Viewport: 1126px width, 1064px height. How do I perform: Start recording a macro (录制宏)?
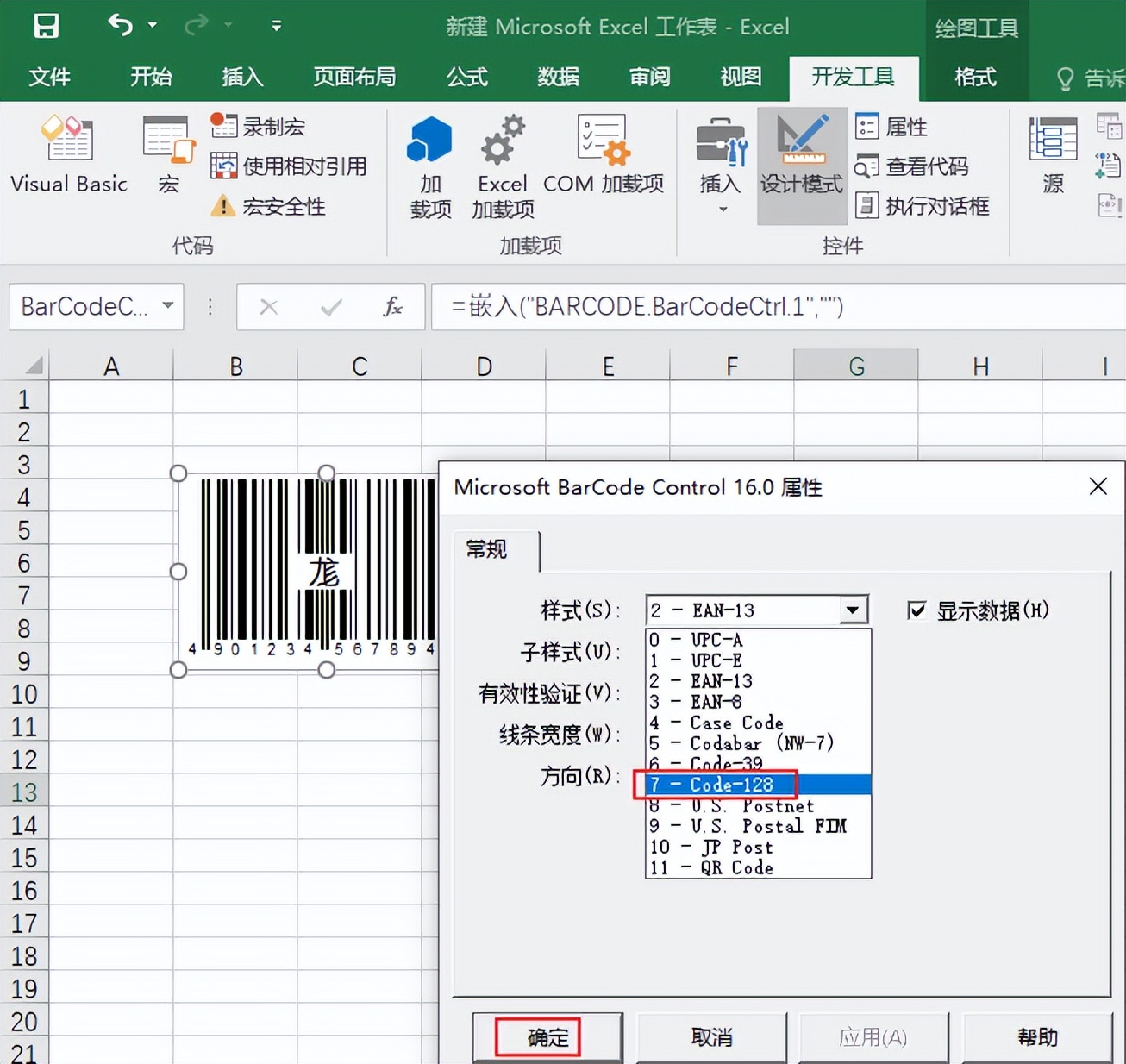[x=258, y=127]
